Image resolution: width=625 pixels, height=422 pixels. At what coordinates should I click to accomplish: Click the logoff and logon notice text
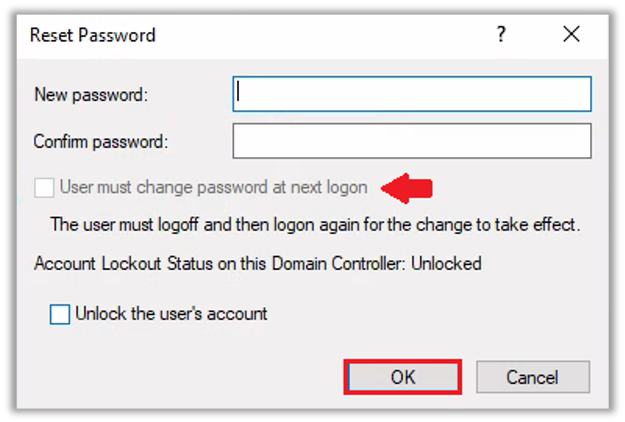[316, 224]
